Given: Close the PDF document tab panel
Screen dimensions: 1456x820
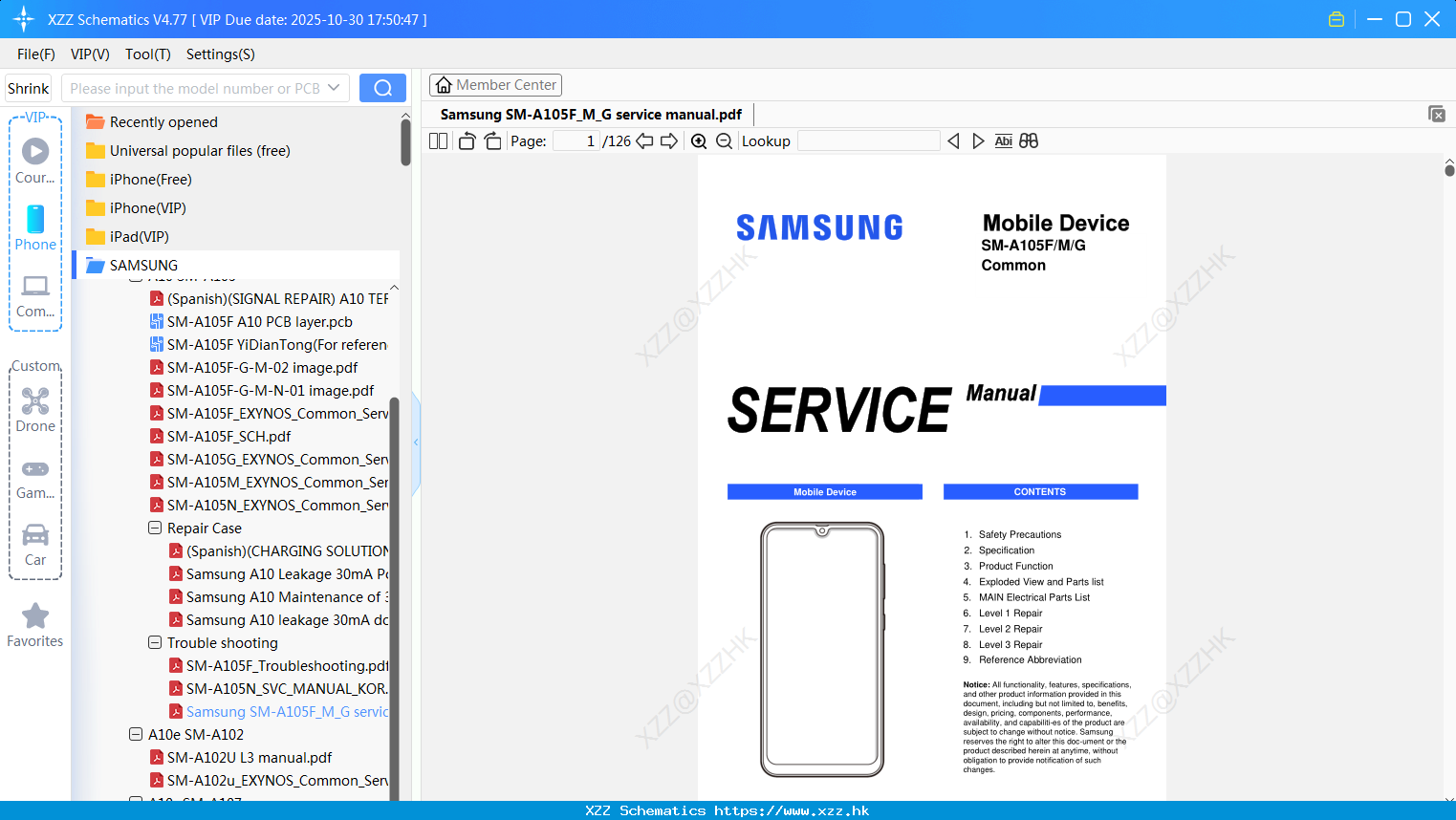Looking at the screenshot, I should coord(1436,114).
